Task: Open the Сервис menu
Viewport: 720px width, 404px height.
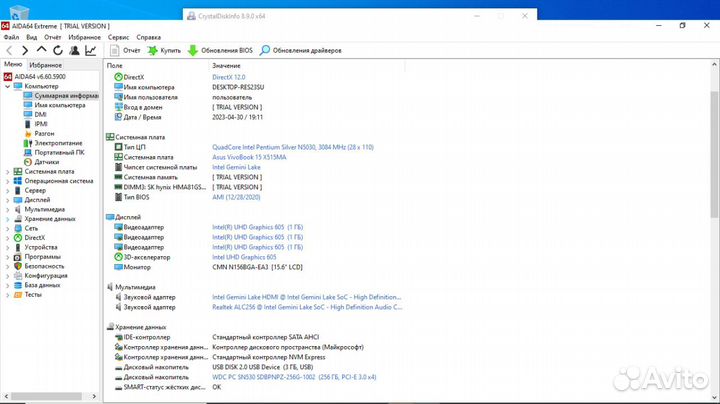Action: click(x=118, y=37)
